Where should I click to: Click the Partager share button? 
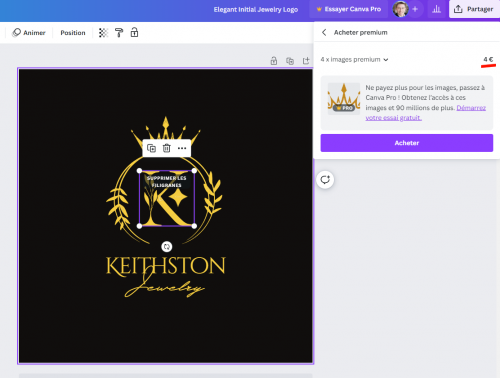coord(474,9)
